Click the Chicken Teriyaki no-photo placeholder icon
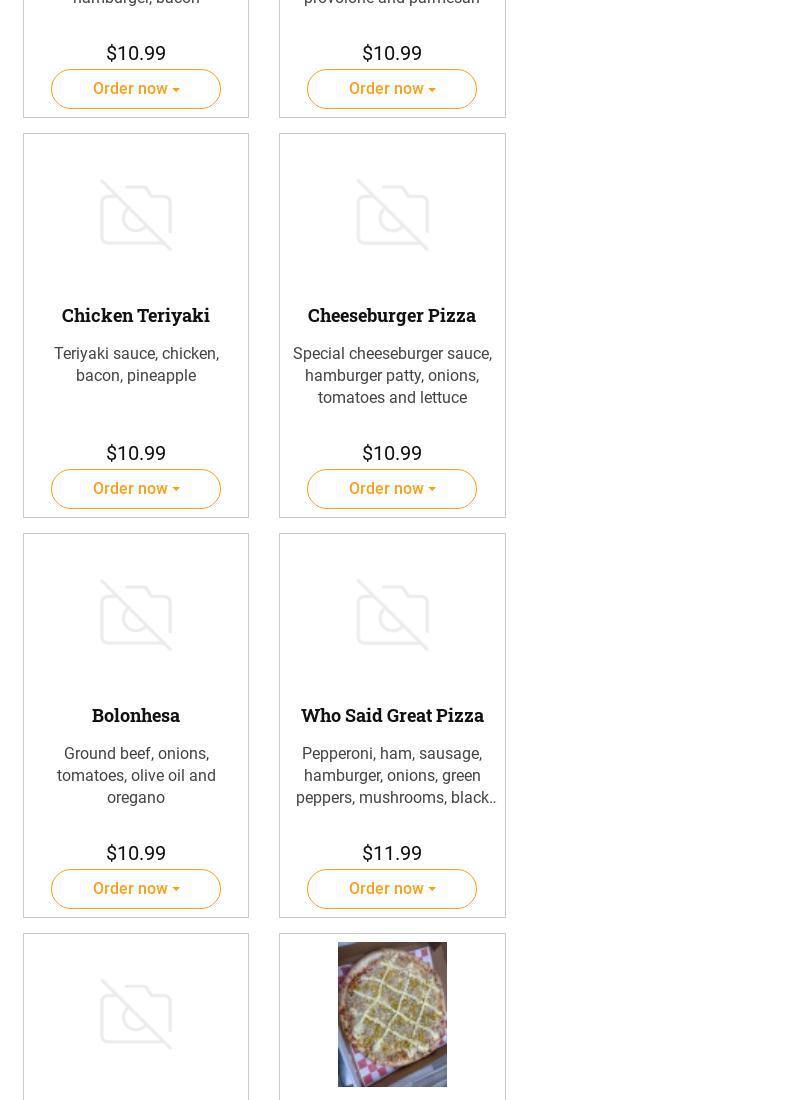 point(136,215)
